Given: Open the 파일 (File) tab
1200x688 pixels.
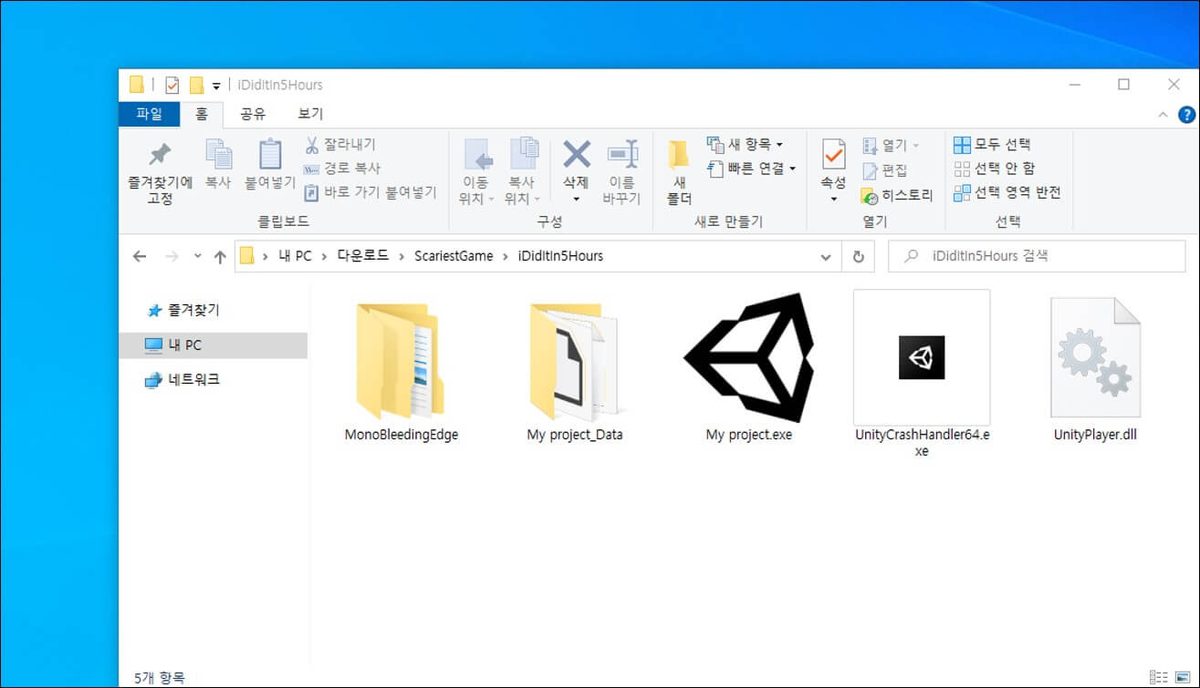Looking at the screenshot, I should click(149, 114).
